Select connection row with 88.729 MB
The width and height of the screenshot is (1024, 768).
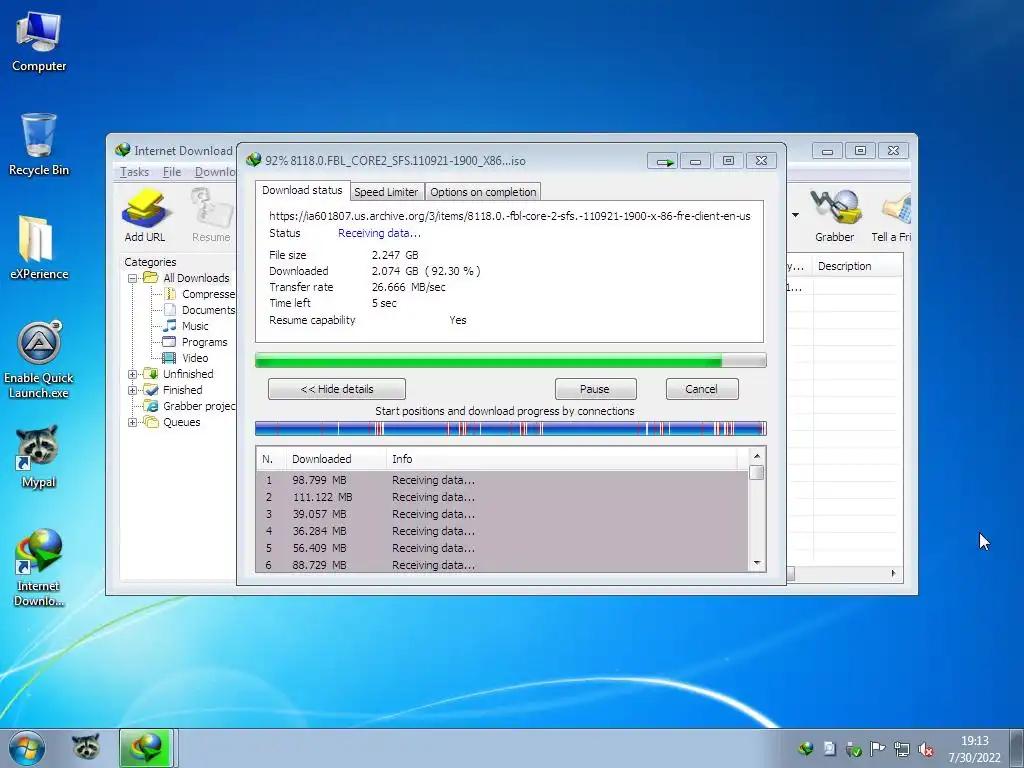[502, 565]
